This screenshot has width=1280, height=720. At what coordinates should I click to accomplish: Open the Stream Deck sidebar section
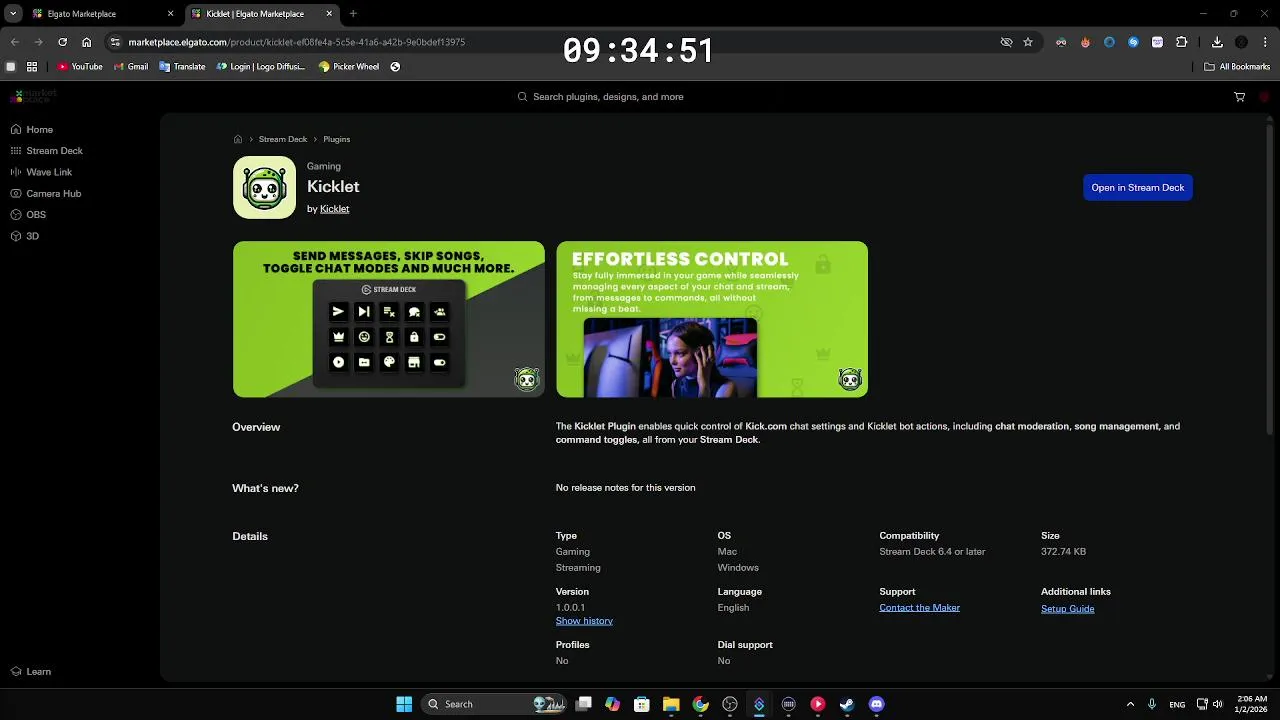(46, 151)
